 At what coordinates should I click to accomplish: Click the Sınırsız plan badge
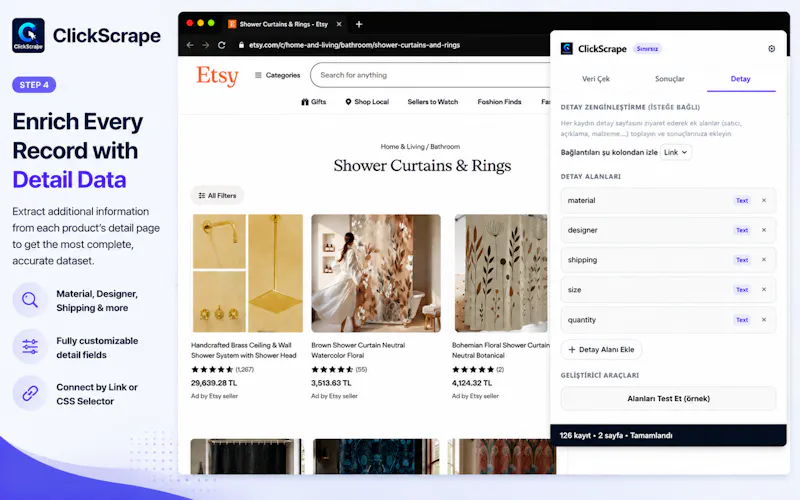[x=647, y=48]
